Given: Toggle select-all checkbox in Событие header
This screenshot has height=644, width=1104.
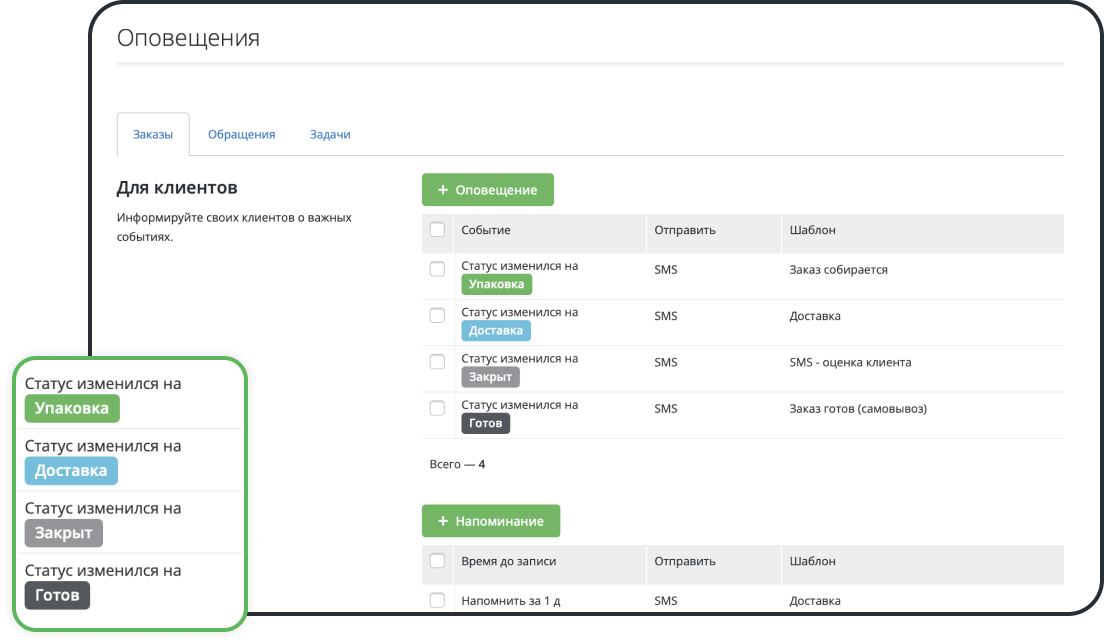Looking at the screenshot, I should pos(437,230).
